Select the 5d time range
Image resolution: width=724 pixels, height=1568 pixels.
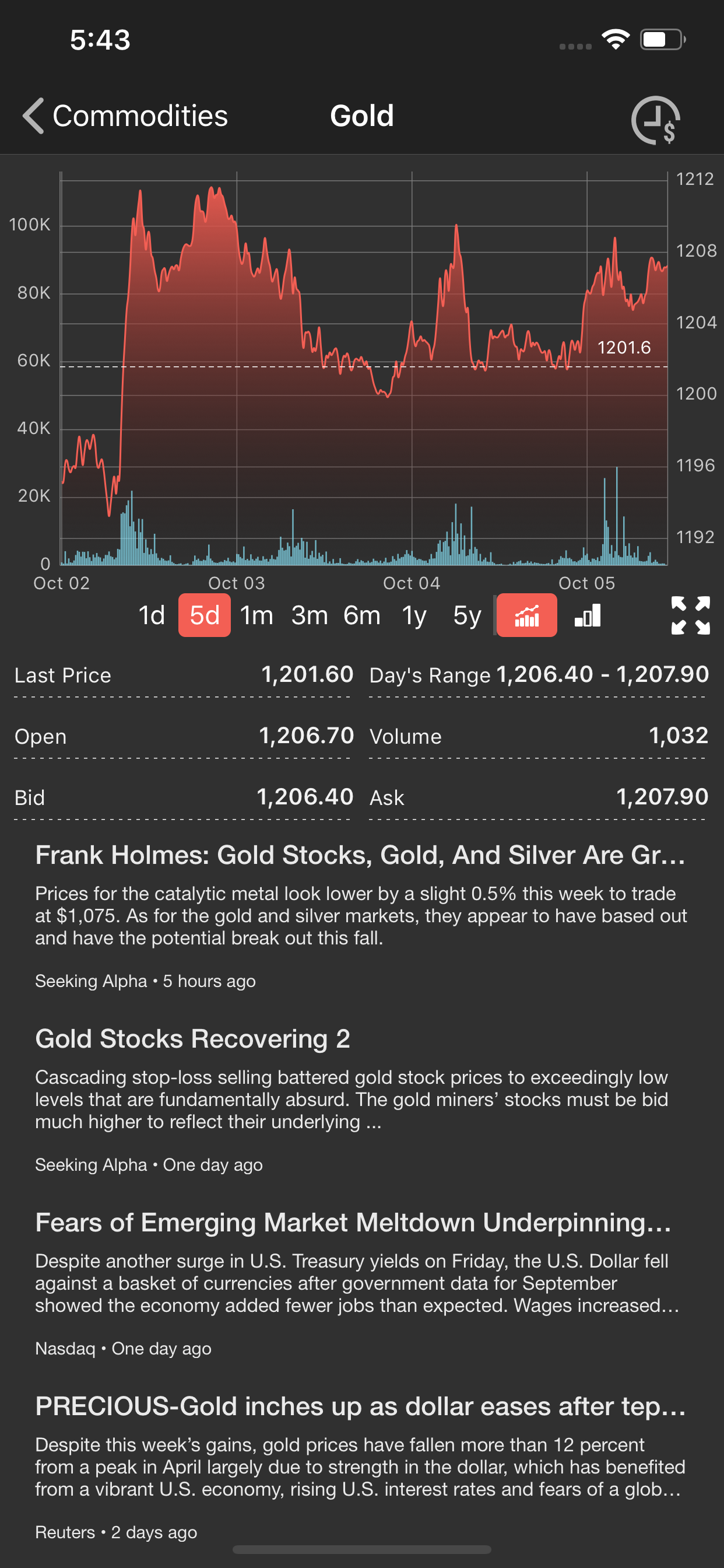tap(205, 615)
